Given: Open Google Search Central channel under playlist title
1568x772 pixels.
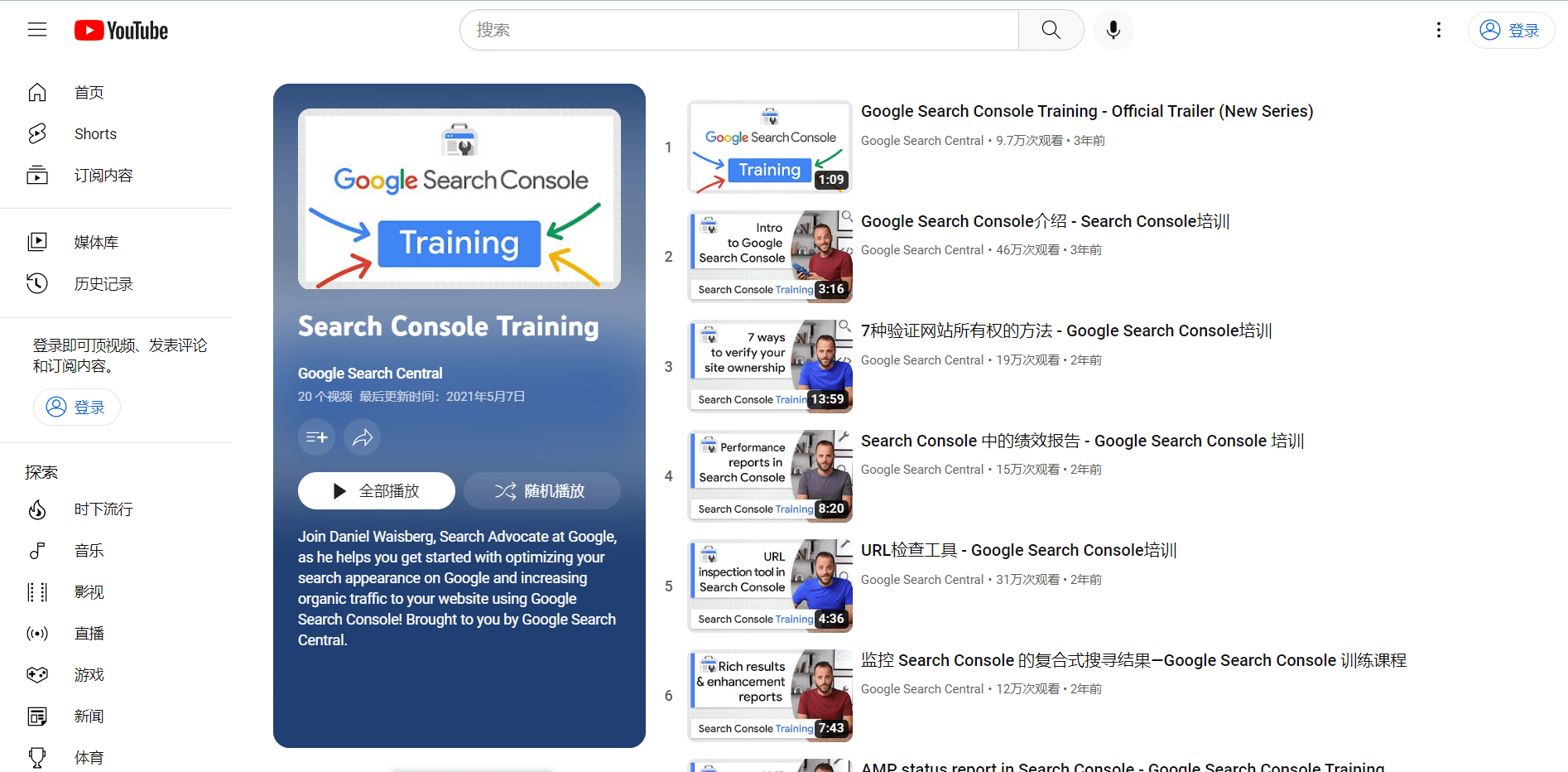Looking at the screenshot, I should click(370, 374).
